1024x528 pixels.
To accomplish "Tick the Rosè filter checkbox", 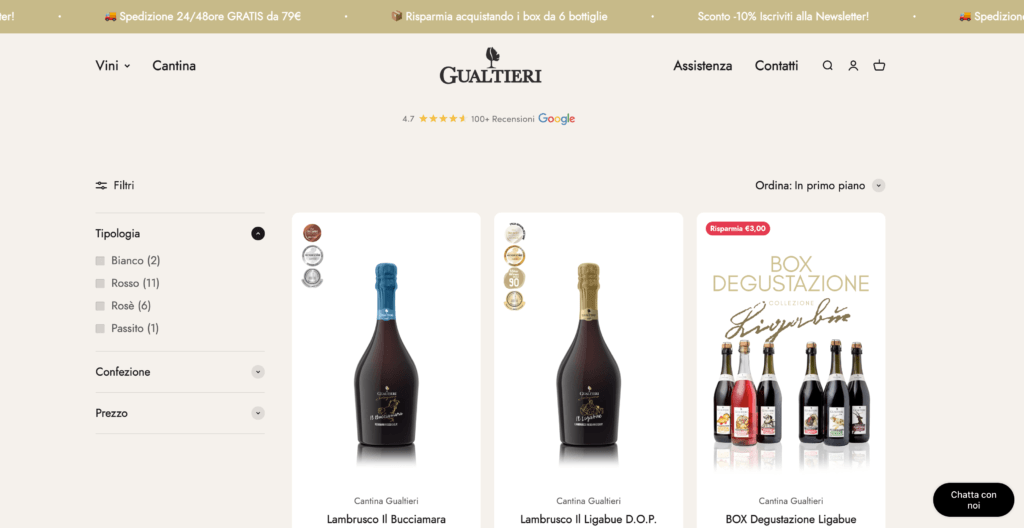I will click(100, 306).
